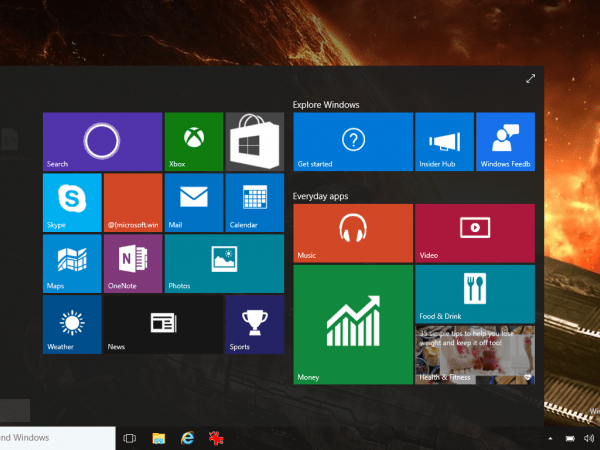Open the Music headphones tile
Viewport: 600px width, 450px height.
[x=353, y=233]
